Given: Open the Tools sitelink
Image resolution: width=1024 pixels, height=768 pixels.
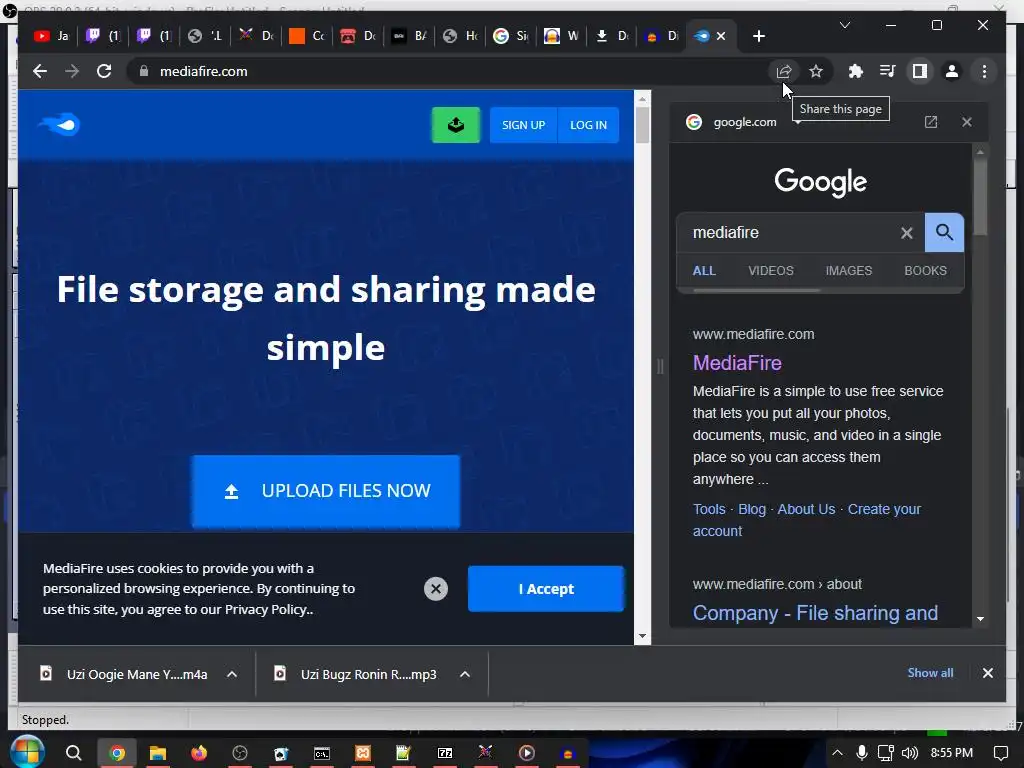Looking at the screenshot, I should (x=709, y=509).
